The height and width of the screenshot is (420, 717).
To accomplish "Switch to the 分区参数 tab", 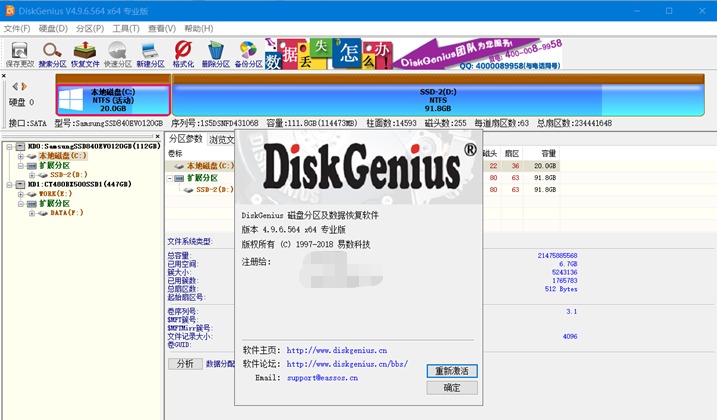I will pyautogui.click(x=185, y=139).
